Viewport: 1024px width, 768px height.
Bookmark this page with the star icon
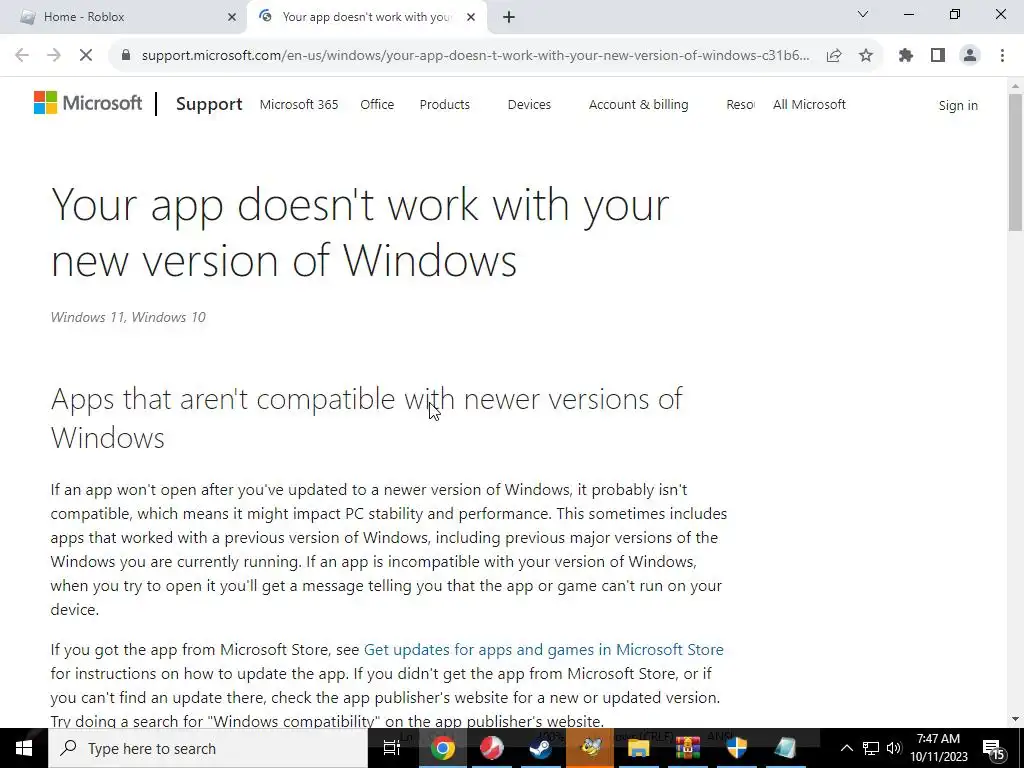pos(866,56)
